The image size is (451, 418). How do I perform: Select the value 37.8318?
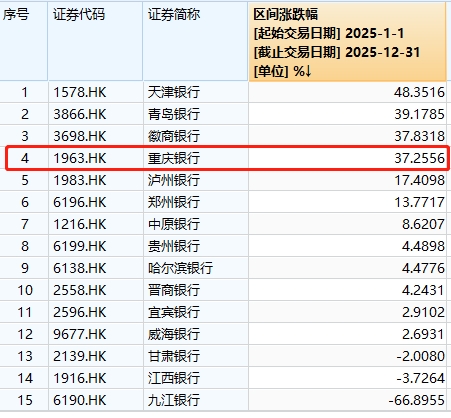[x=419, y=136]
